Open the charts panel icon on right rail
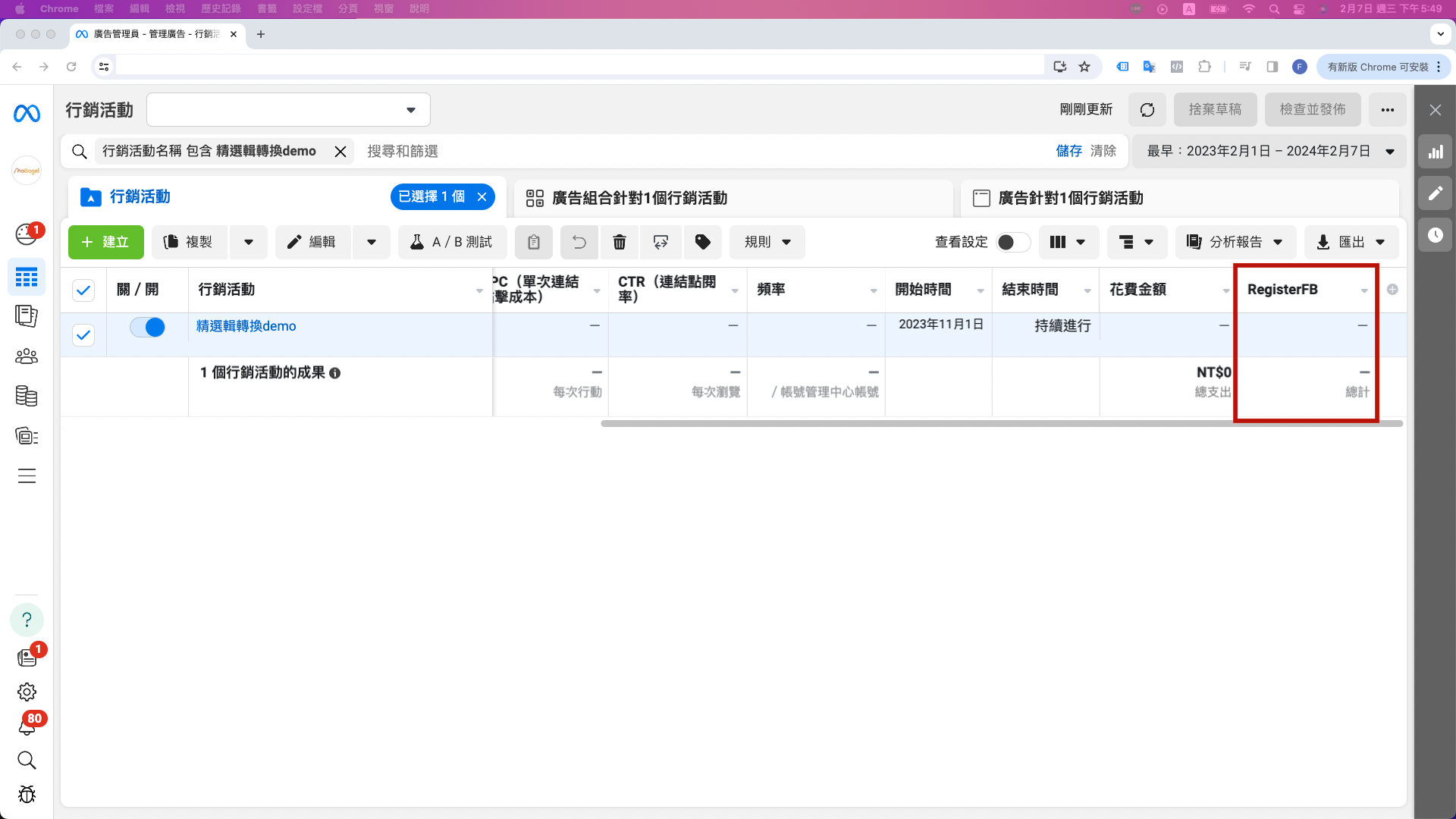 coord(1436,152)
